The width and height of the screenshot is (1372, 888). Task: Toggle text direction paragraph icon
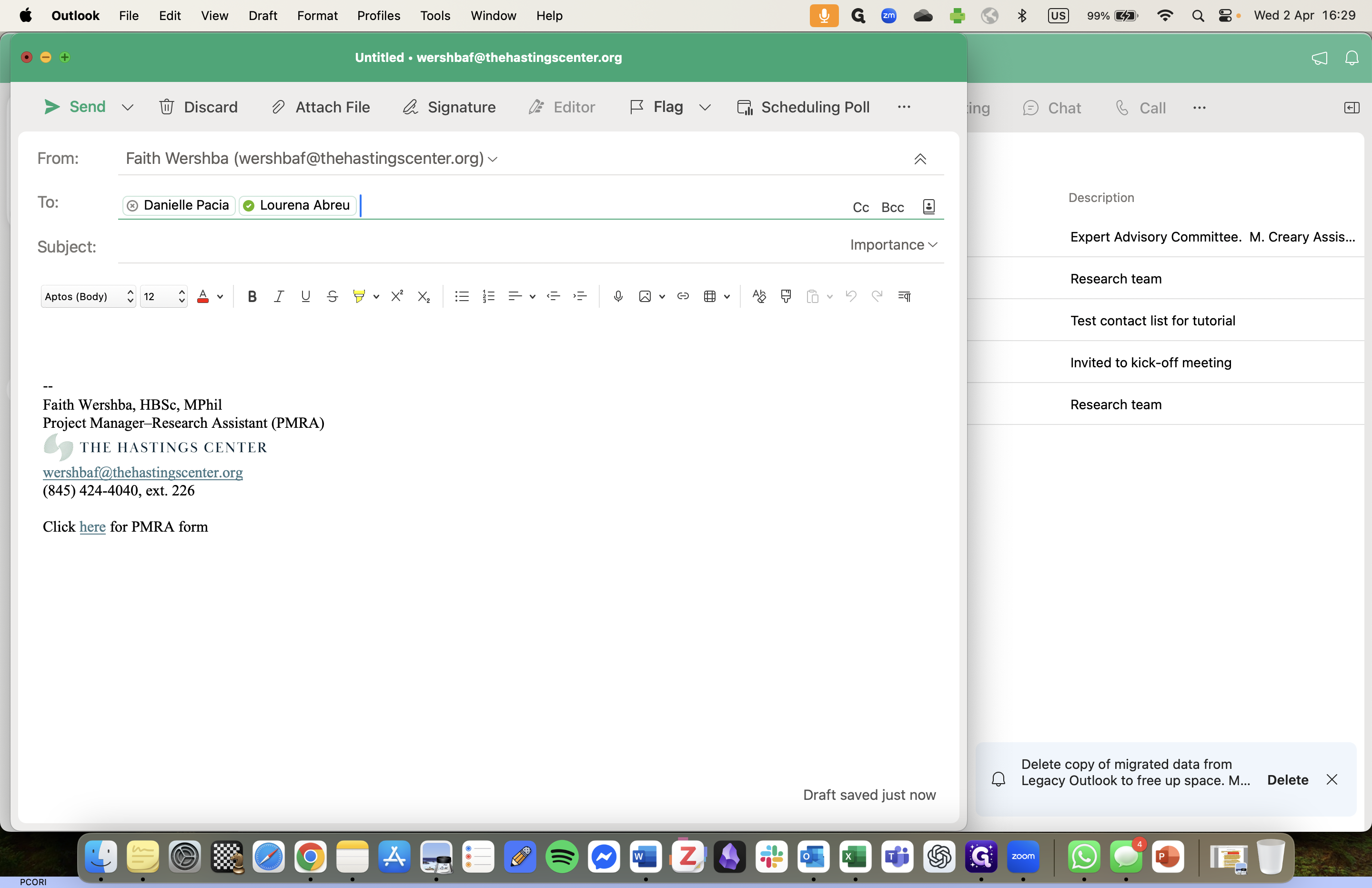(904, 296)
